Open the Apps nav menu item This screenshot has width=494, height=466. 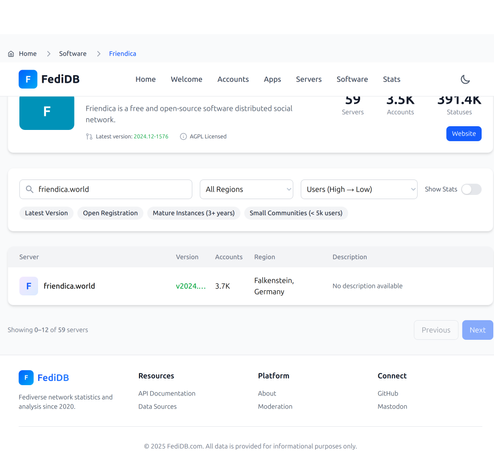pos(273,79)
